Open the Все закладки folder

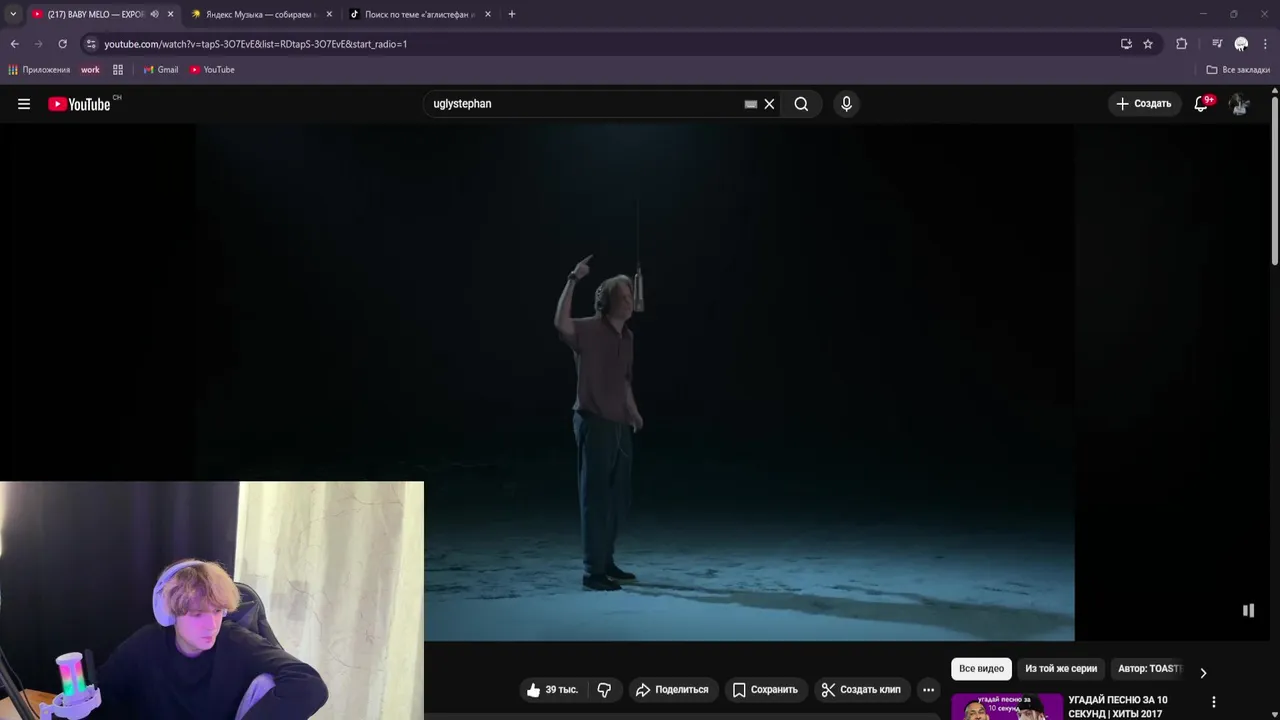[x=1238, y=70]
